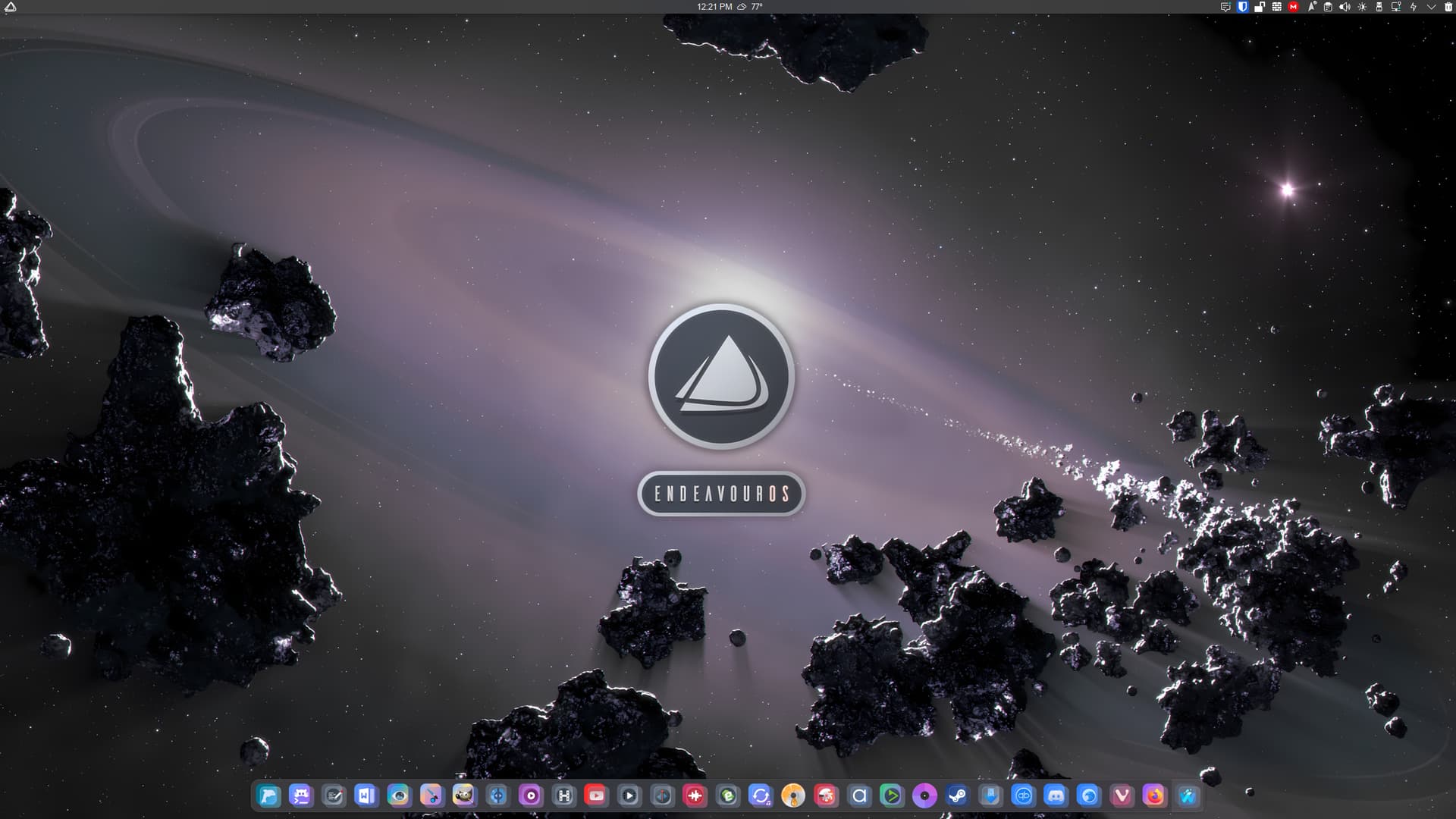This screenshot has height=819, width=1456.
Task: Open weather widget showing 77°
Action: pos(751,7)
